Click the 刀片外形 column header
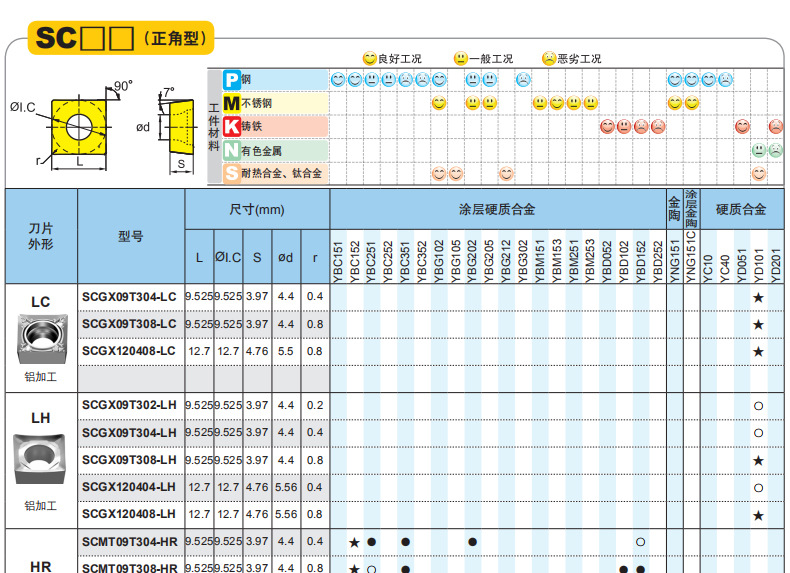This screenshot has width=790, height=573. point(41,236)
